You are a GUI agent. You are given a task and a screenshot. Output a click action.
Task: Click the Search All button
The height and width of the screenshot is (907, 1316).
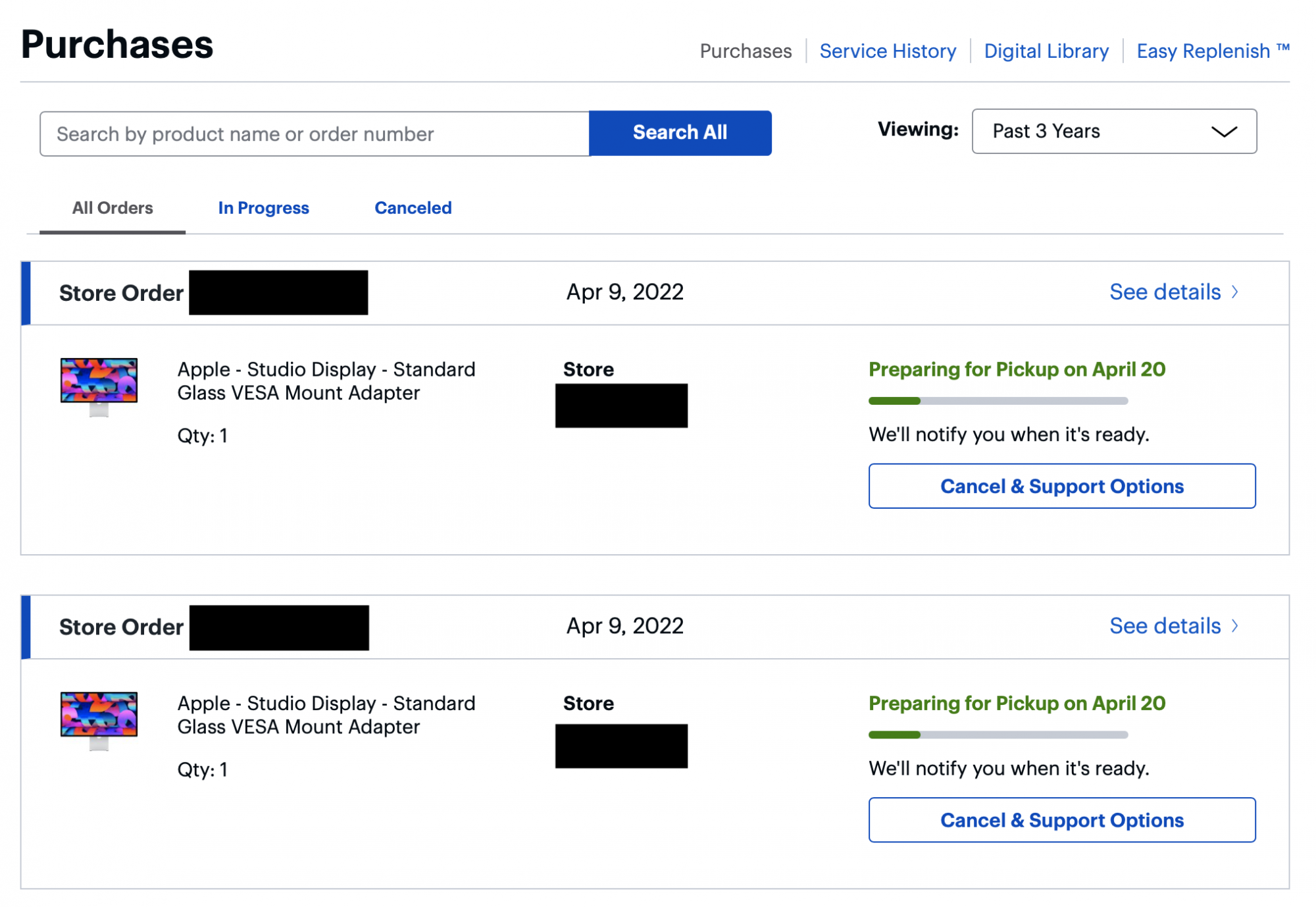pyautogui.click(x=680, y=133)
